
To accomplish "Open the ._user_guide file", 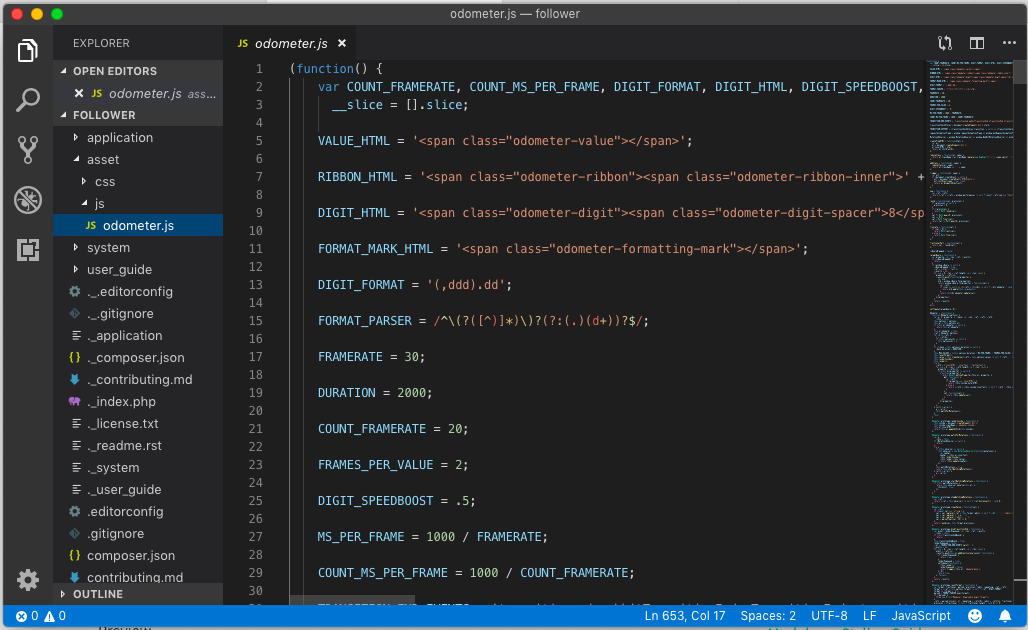I will coord(138,489).
